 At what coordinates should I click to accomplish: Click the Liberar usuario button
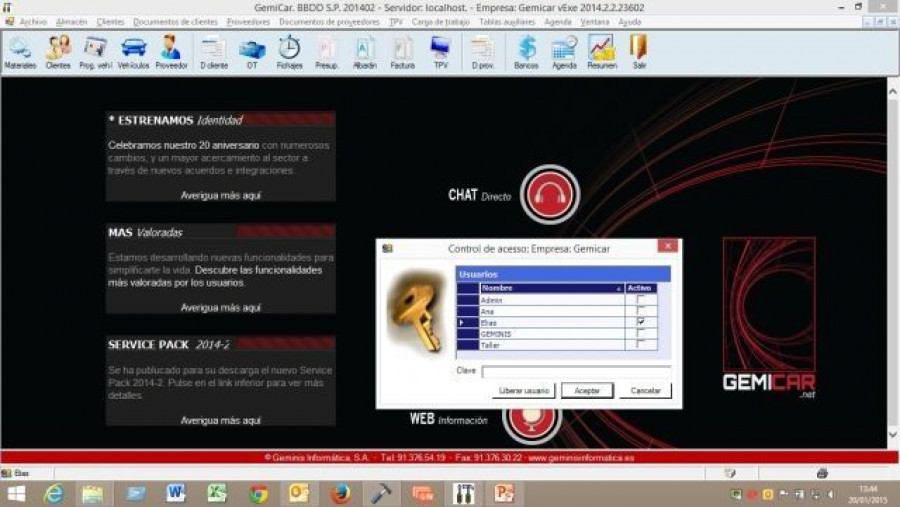pyautogui.click(x=523, y=390)
